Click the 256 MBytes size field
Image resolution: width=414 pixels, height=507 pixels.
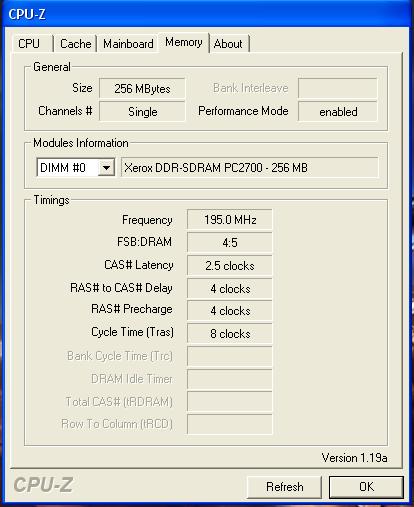pos(142,88)
